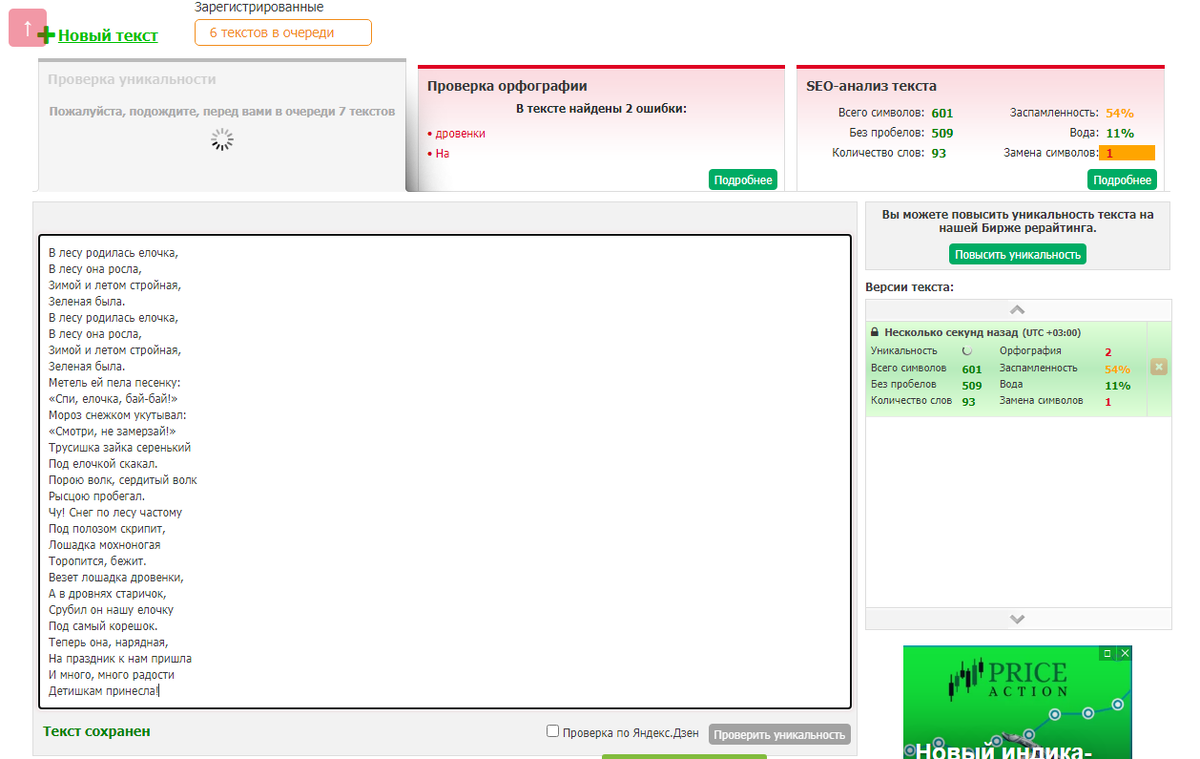Click the Всего символов value 601 in SEO panel
Image resolution: width=1200 pixels, height=759 pixels.
click(x=942, y=113)
